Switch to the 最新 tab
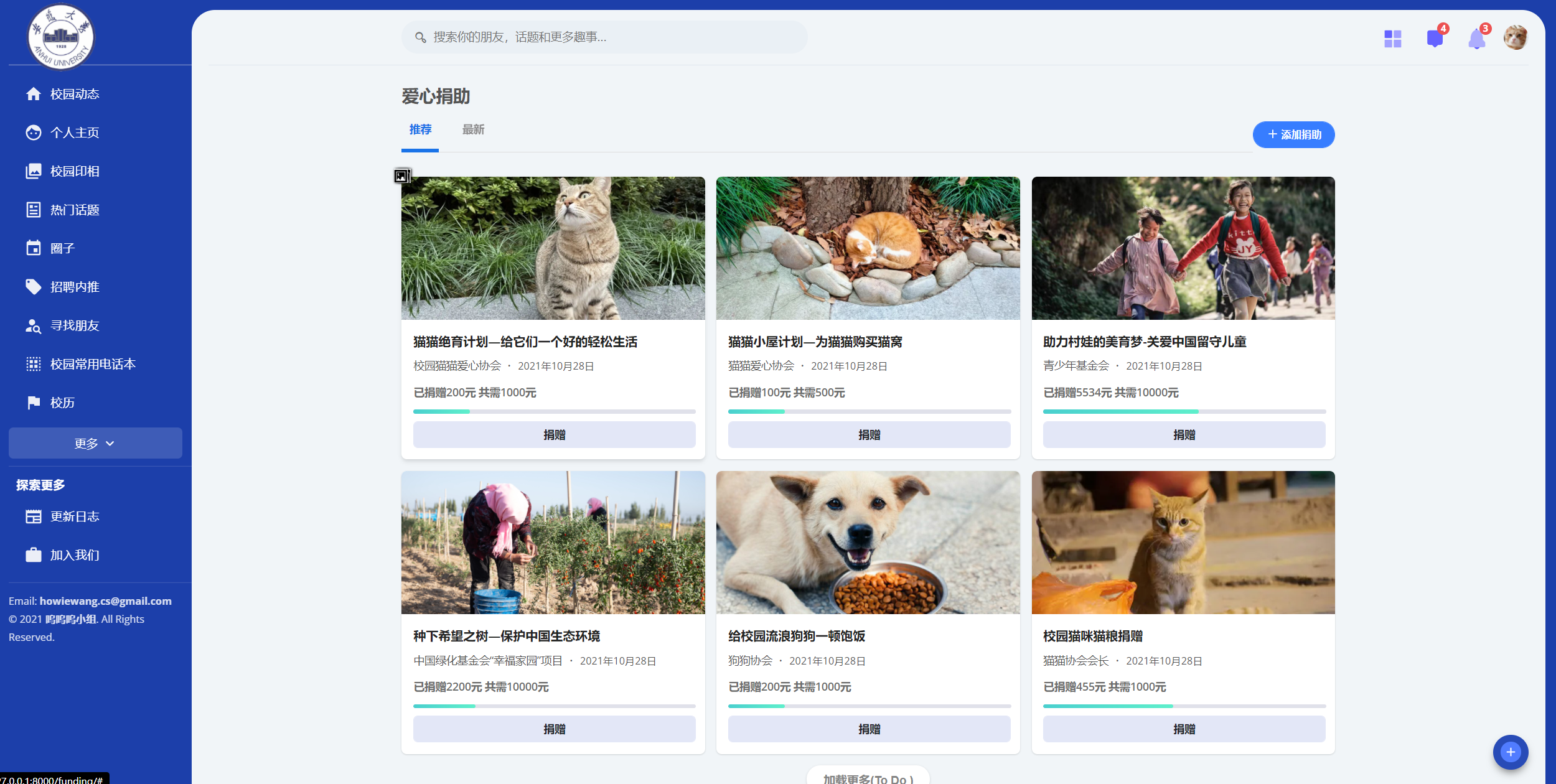This screenshot has width=1556, height=784. (x=473, y=130)
